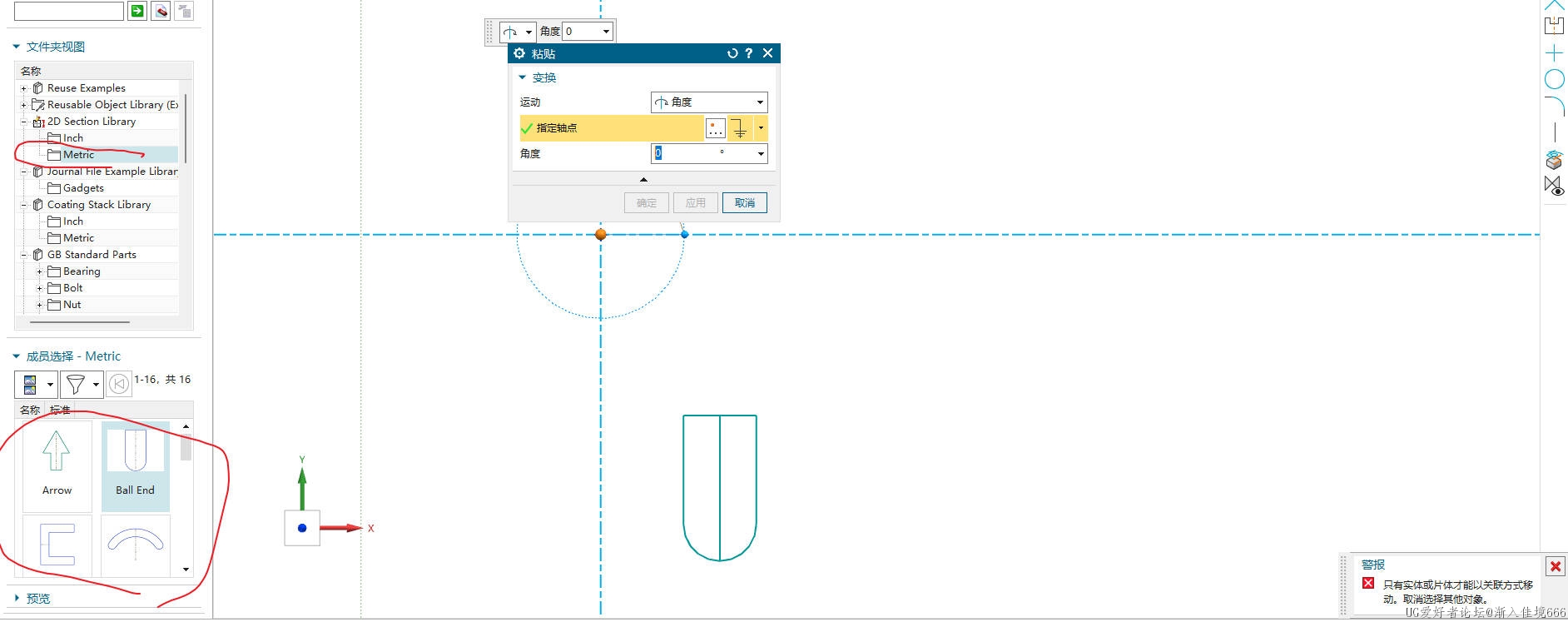Select the arc tool on right toolbar
Screen dimensions: 1568x622
[x=1554, y=106]
